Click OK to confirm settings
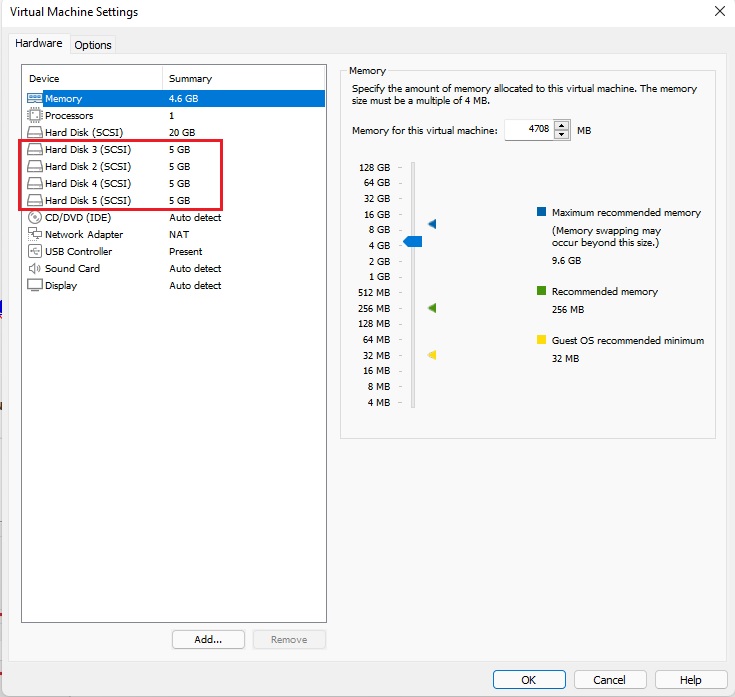The image size is (735, 697). [529, 680]
